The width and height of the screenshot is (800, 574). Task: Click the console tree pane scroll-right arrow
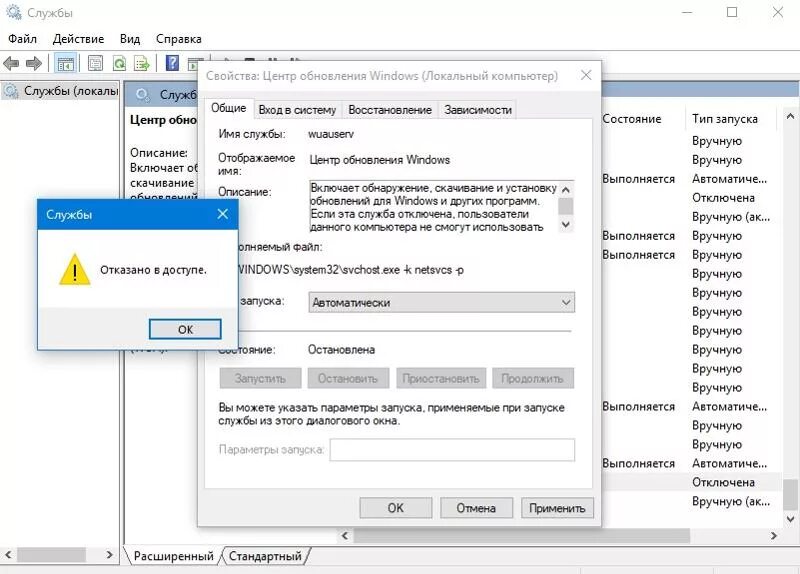click(109, 554)
